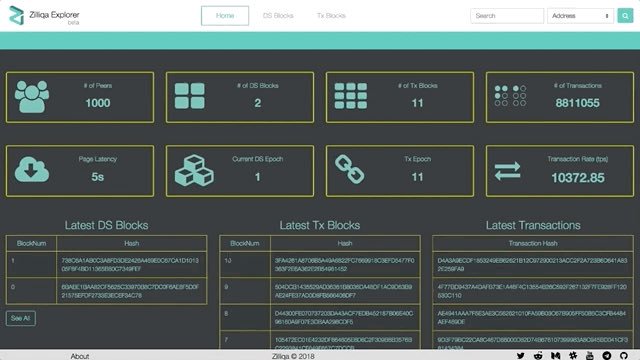Click DS block number 0 hash
Screen dimensions: 640x360
(x=130, y=291)
